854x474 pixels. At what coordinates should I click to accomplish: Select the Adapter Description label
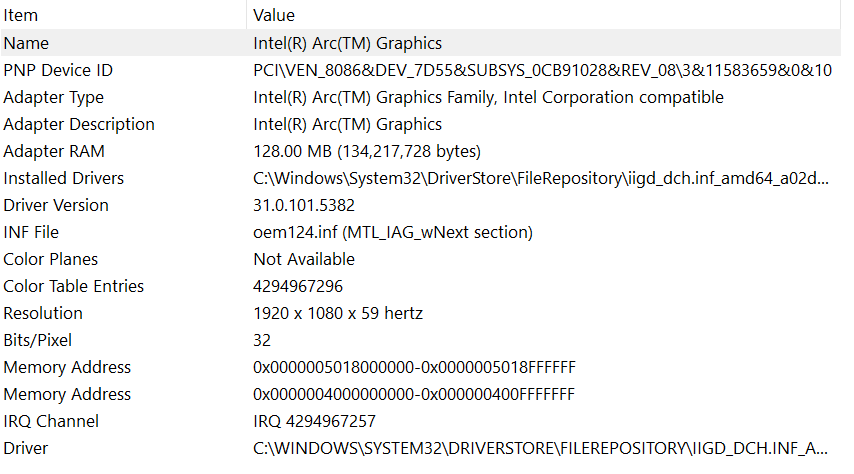point(79,124)
